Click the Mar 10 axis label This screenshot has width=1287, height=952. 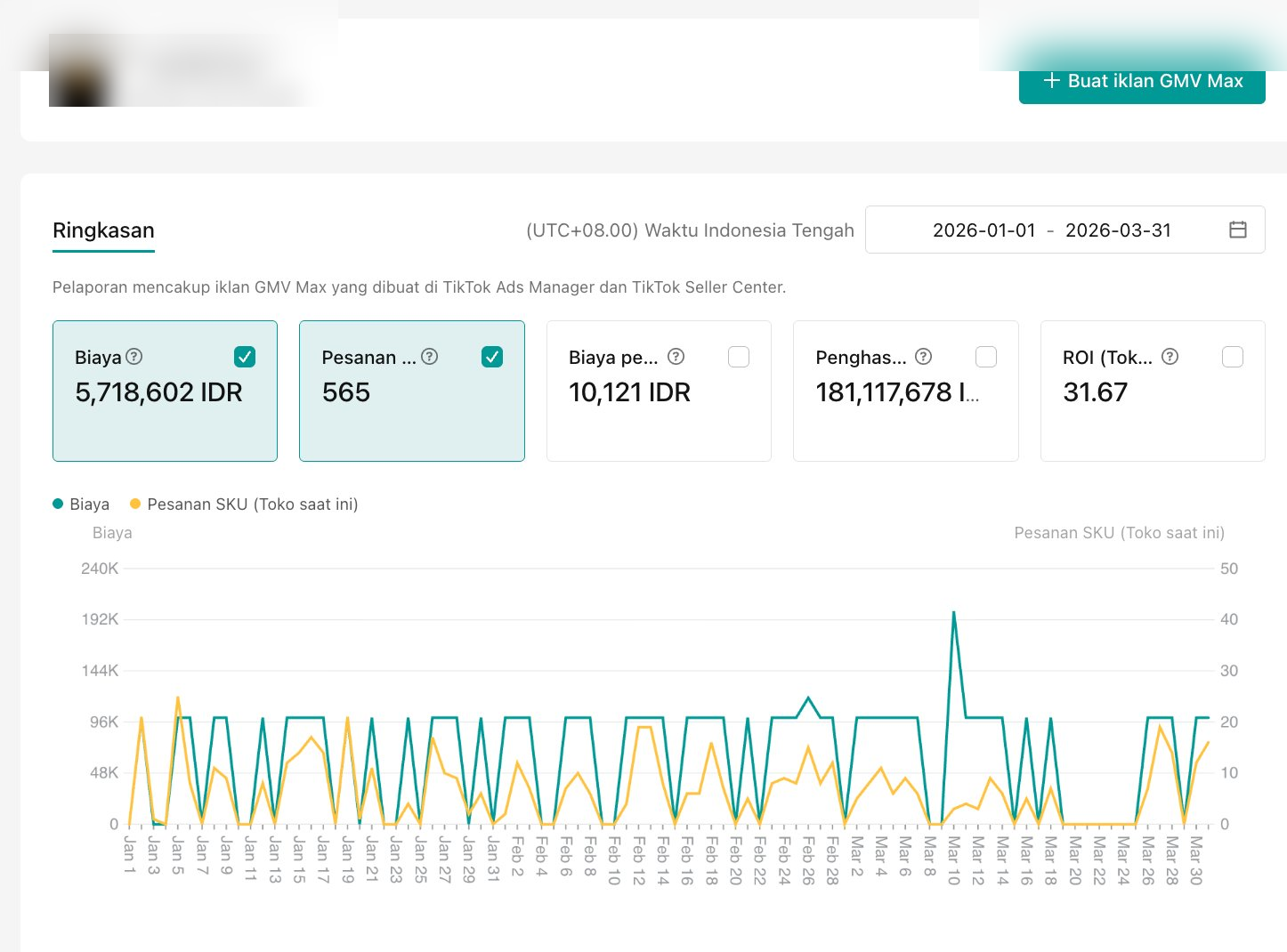(953, 860)
